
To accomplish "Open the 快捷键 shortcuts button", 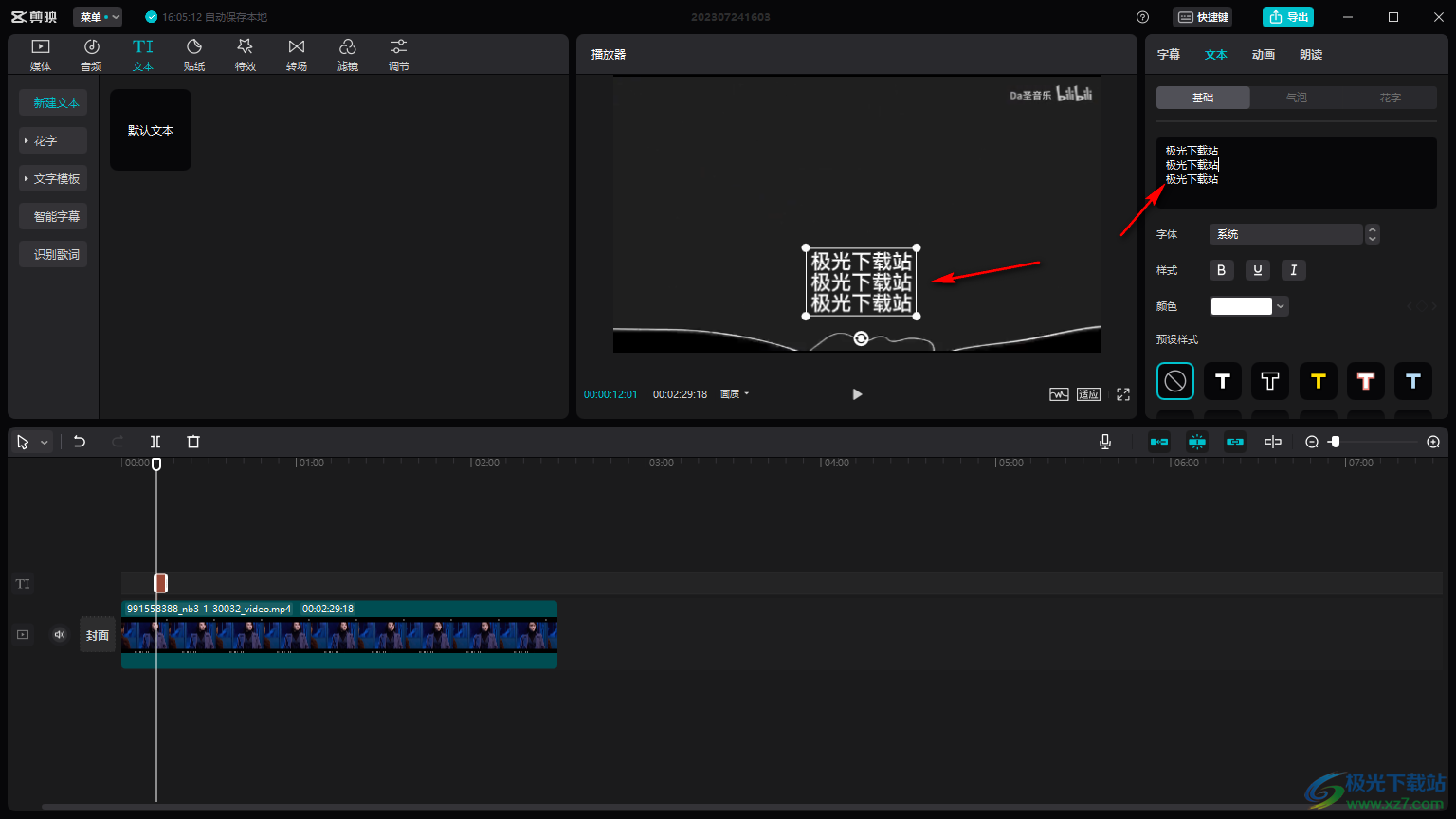I will coord(1203,17).
